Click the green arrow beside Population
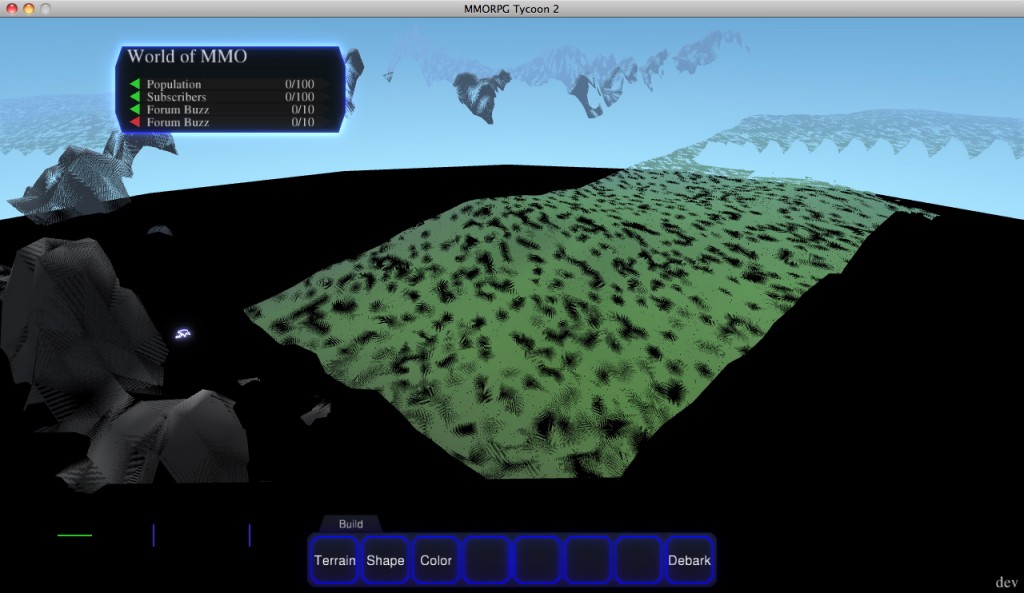The image size is (1024, 593). pos(135,84)
